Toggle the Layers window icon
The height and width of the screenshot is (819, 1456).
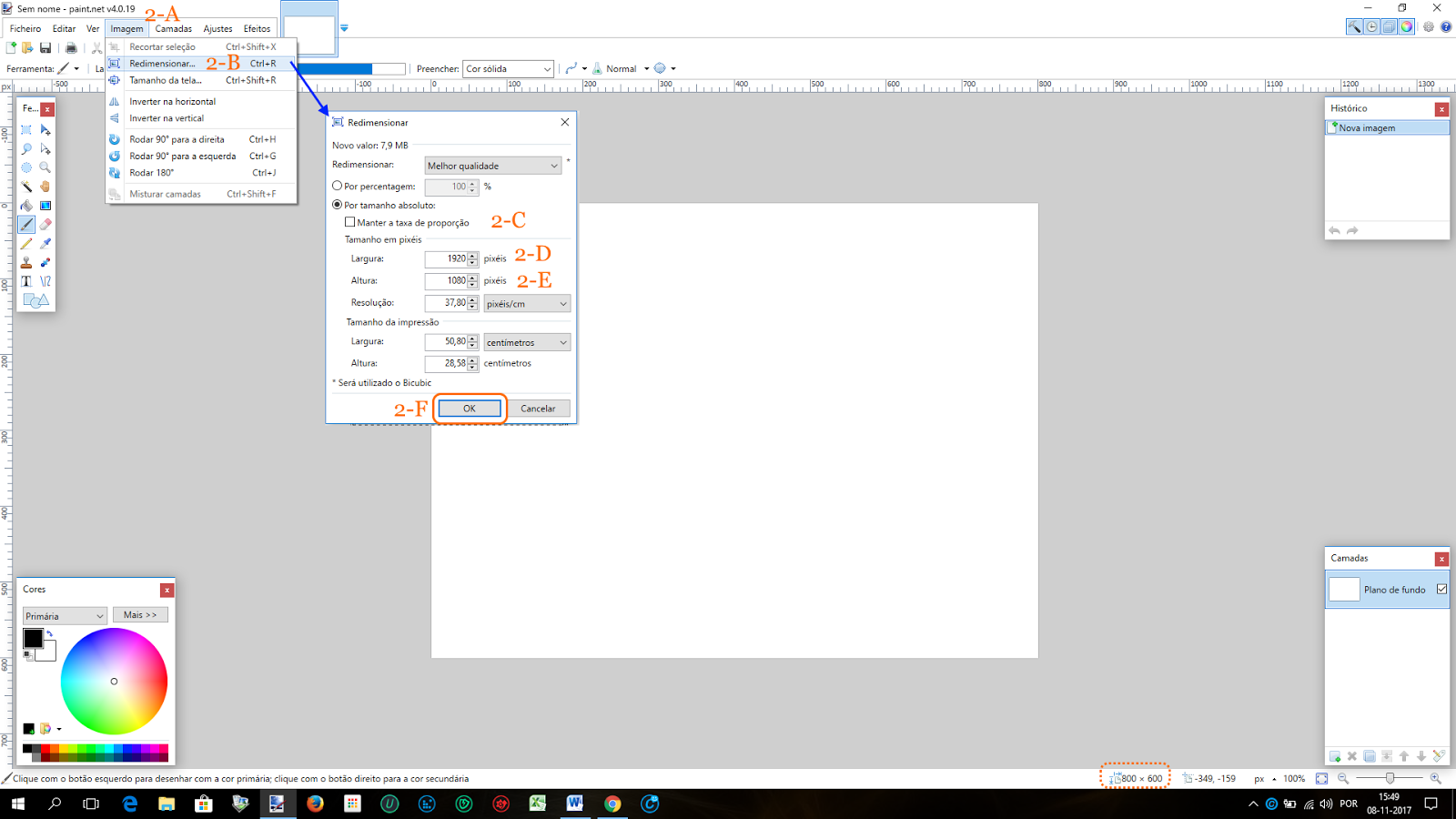point(1390,27)
